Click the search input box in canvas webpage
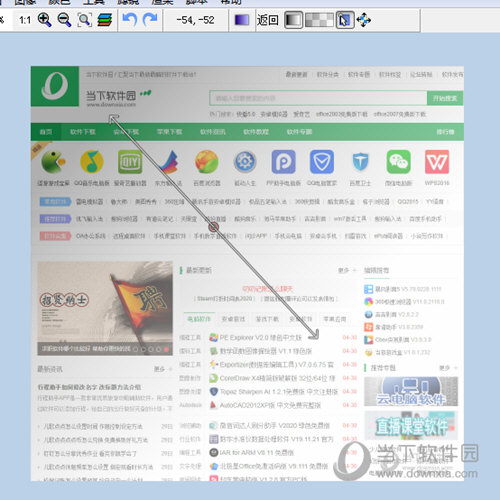 pos(318,98)
